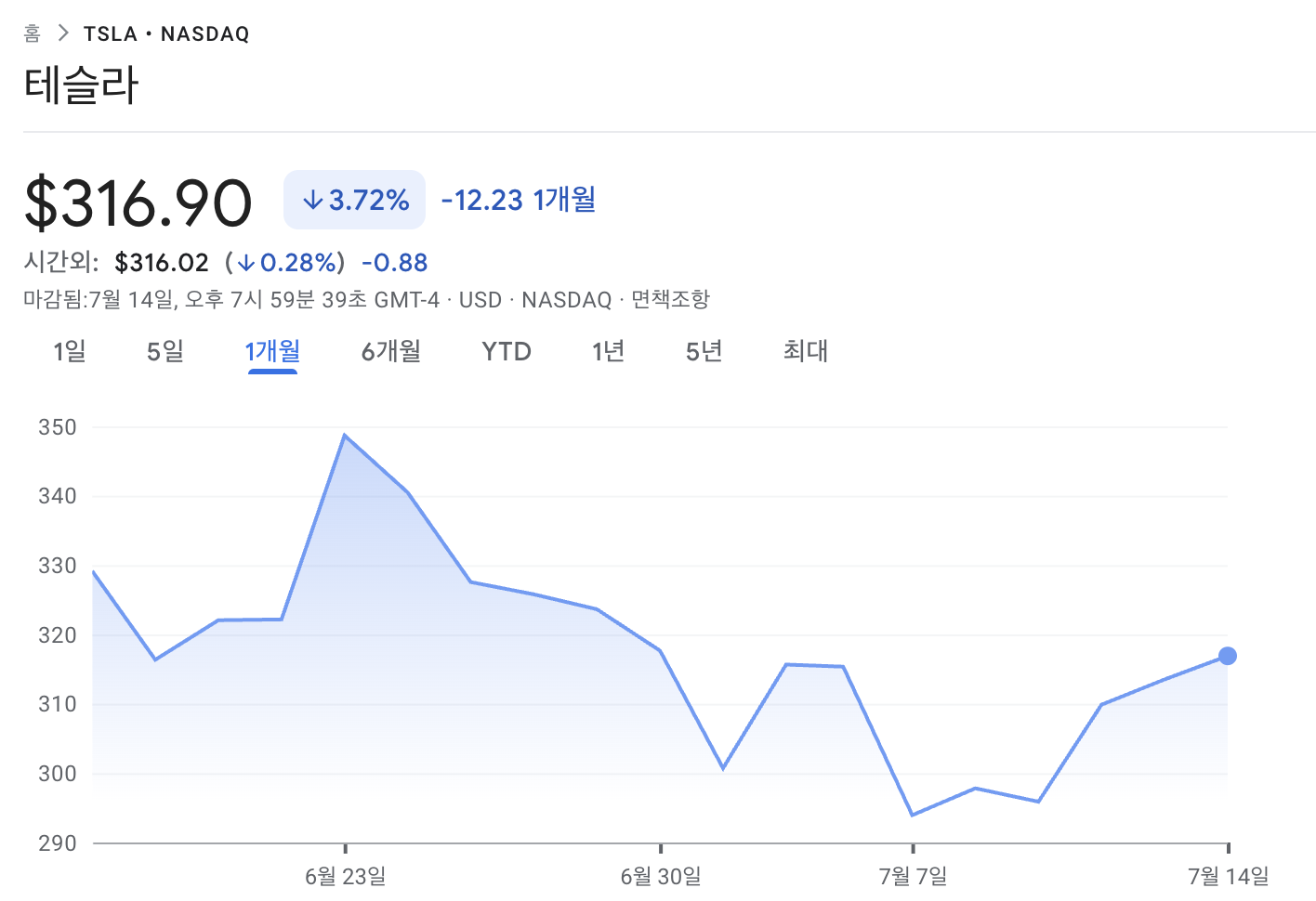Click the down arrow in percentage badge

point(312,200)
